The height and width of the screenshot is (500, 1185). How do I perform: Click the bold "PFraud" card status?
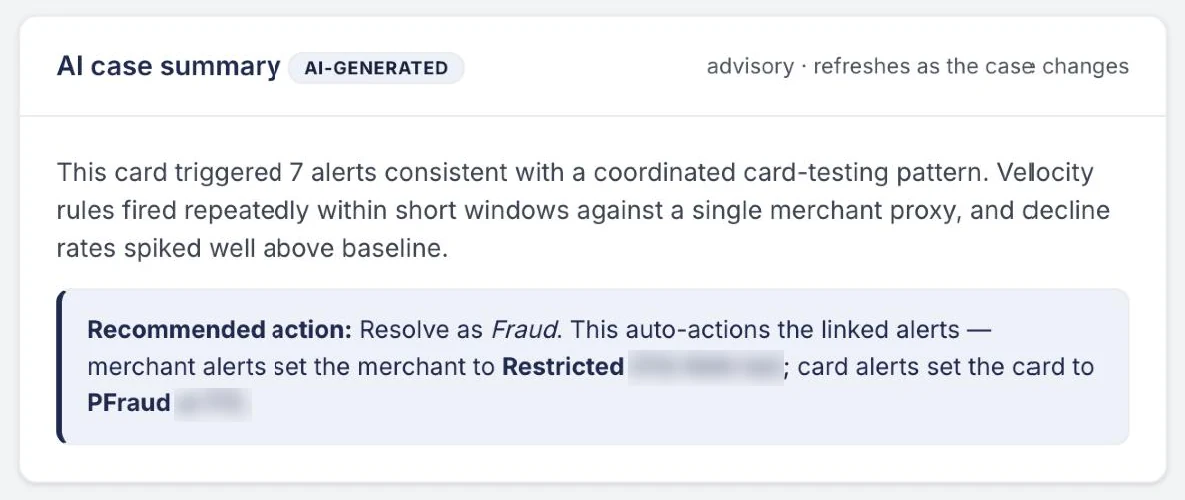point(128,403)
